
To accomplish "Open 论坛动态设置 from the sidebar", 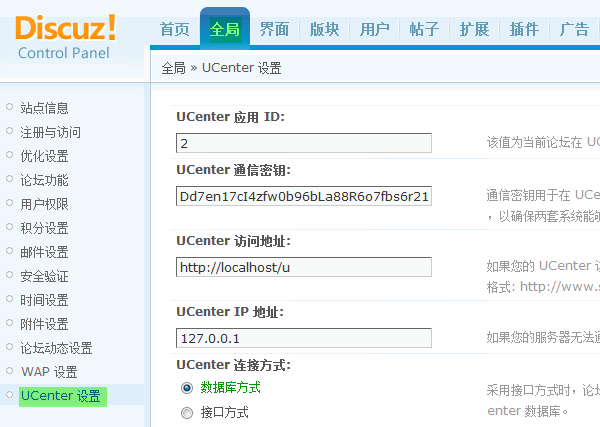I will (56, 348).
